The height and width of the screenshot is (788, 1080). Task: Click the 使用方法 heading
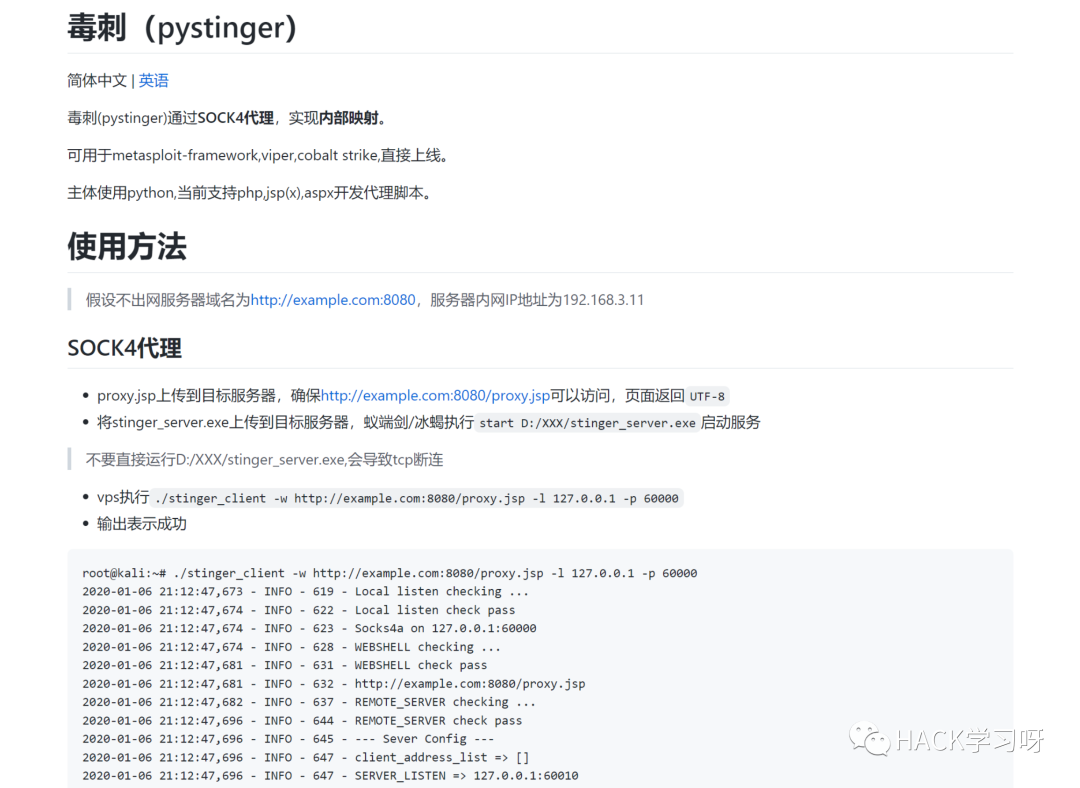click(x=127, y=247)
